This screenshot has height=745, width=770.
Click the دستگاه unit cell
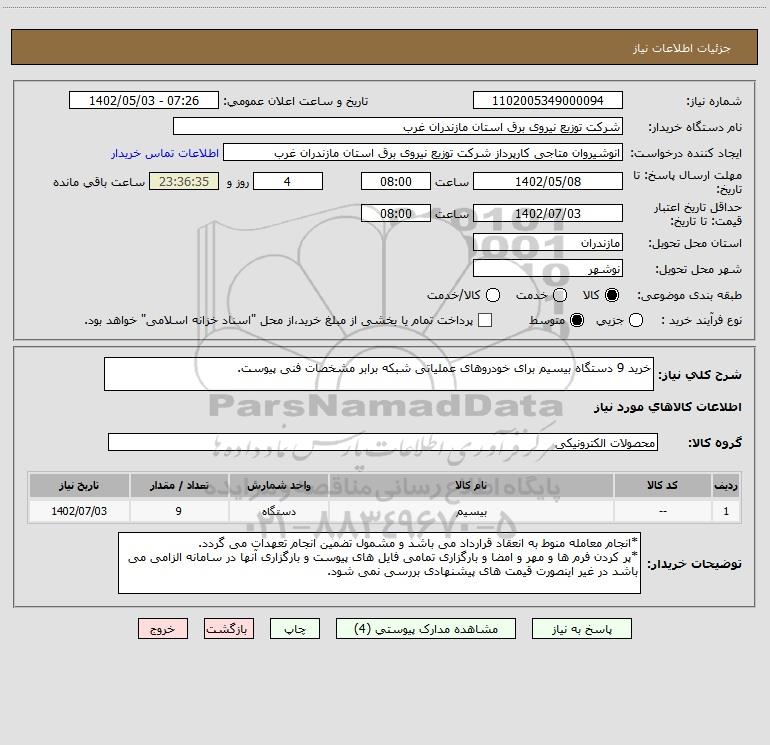pos(278,511)
